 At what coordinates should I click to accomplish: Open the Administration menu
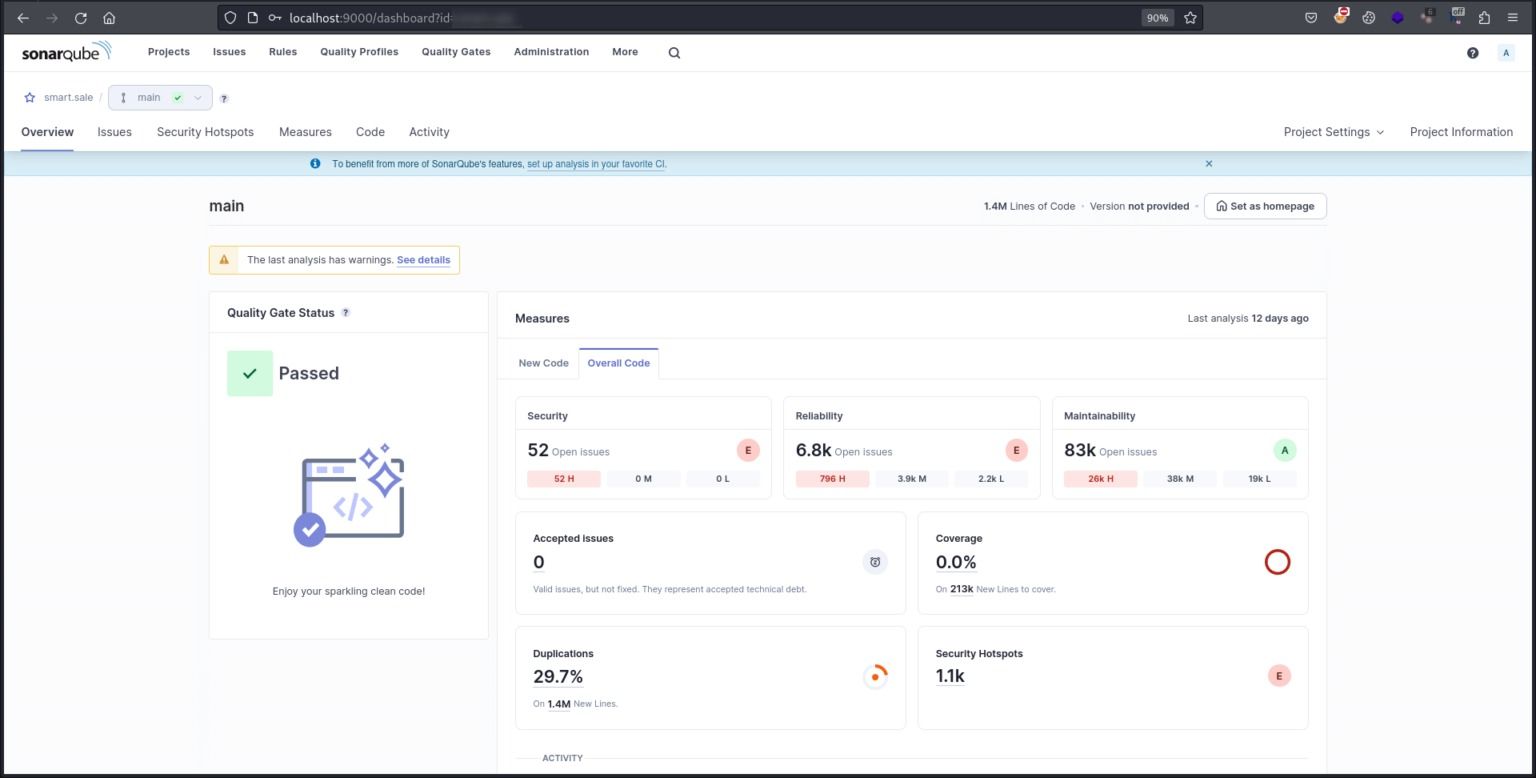click(x=551, y=52)
